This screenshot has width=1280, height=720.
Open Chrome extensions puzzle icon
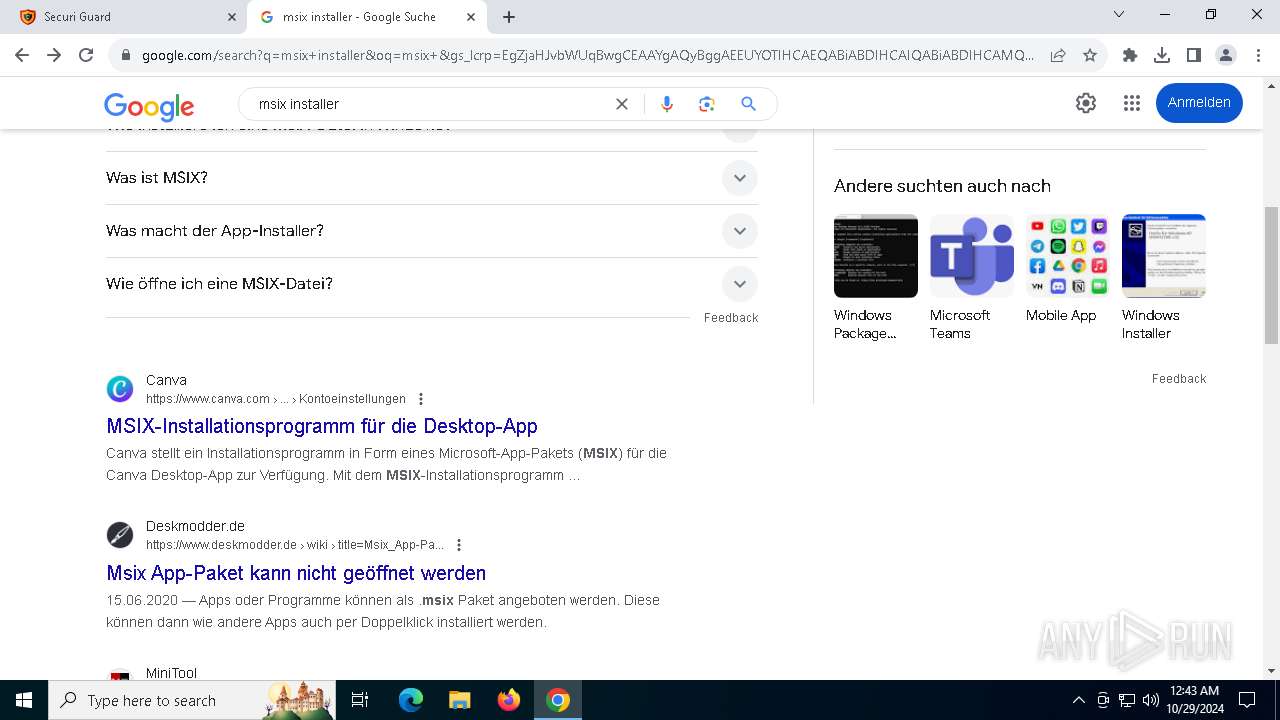point(1130,55)
